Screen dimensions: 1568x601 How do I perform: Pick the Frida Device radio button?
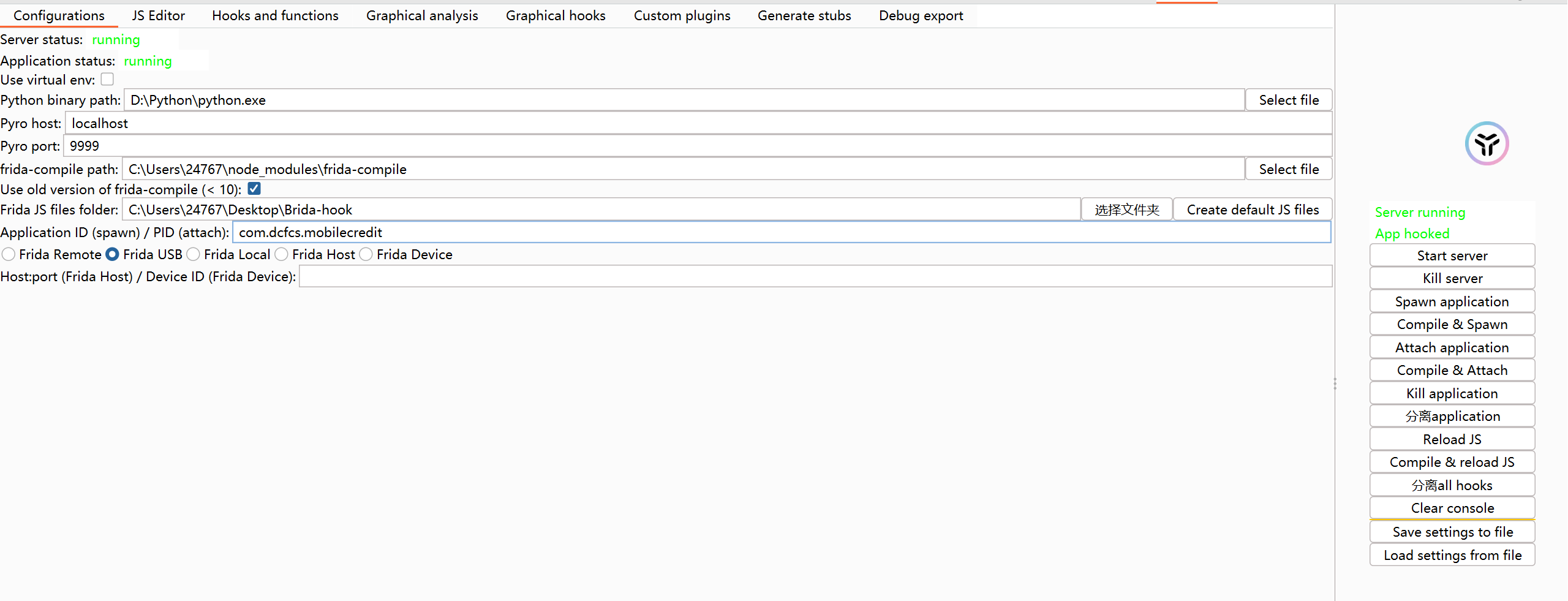pyautogui.click(x=366, y=254)
